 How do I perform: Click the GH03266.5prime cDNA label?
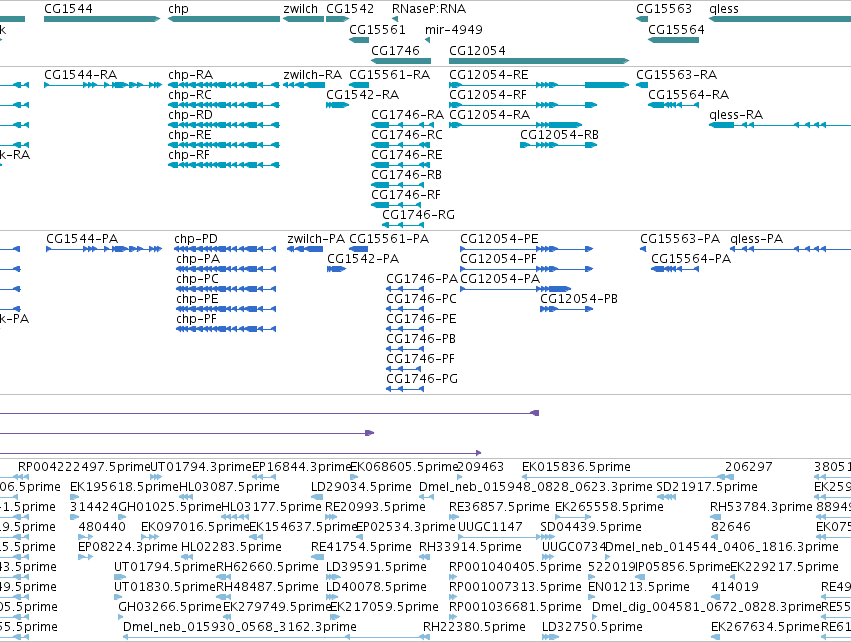(170, 607)
